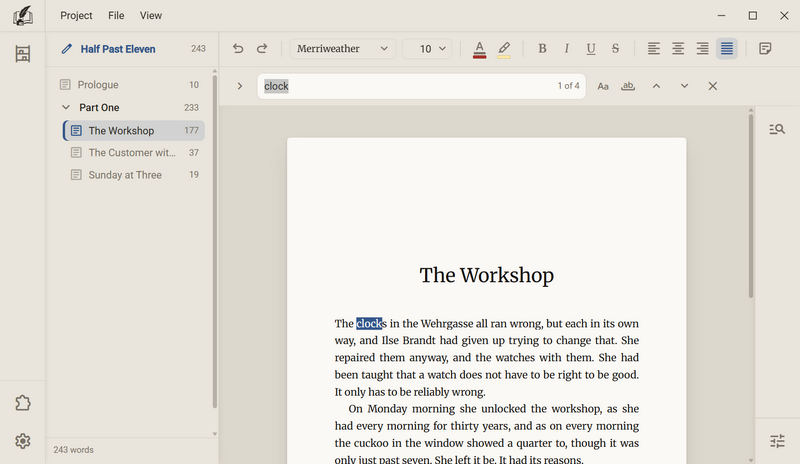This screenshot has width=800, height=464.
Task: Click the novelWriter quill logo icon
Action: tap(22, 16)
